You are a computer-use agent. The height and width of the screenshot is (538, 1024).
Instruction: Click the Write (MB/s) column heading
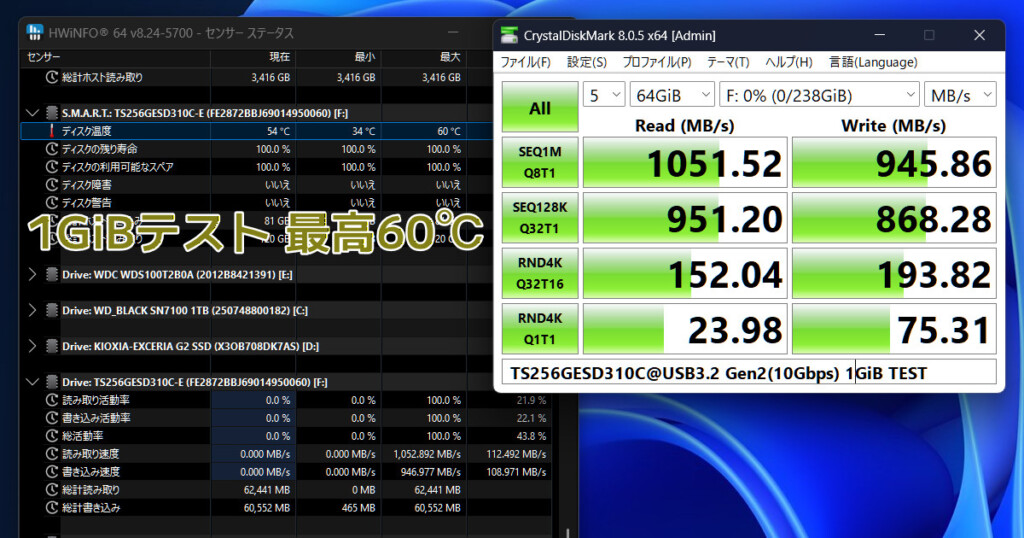pyautogui.click(x=893, y=125)
